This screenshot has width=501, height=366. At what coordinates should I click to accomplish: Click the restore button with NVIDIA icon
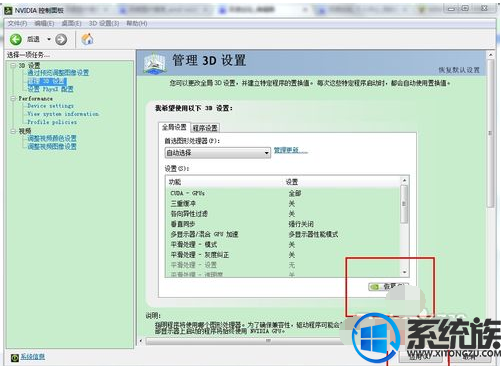pos(388,286)
